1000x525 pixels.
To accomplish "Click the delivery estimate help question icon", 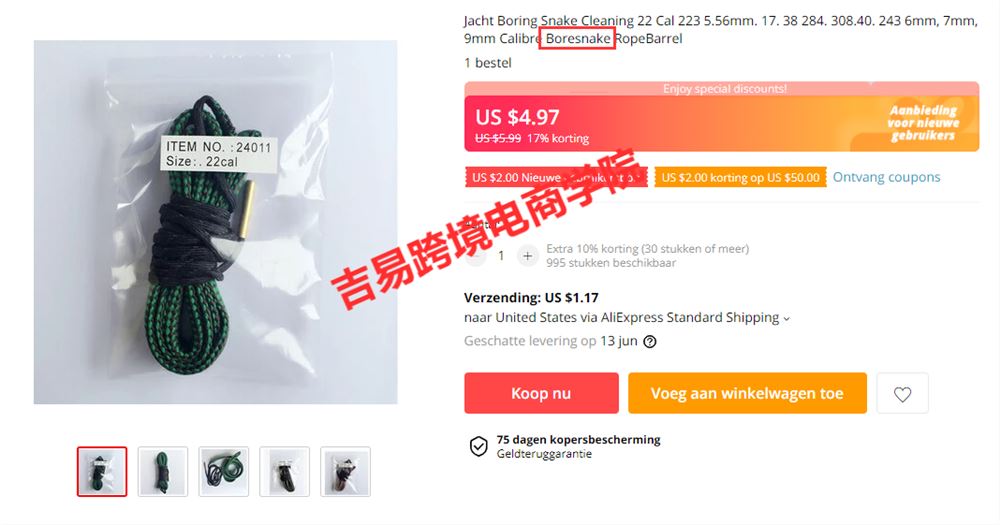I will pyautogui.click(x=649, y=342).
